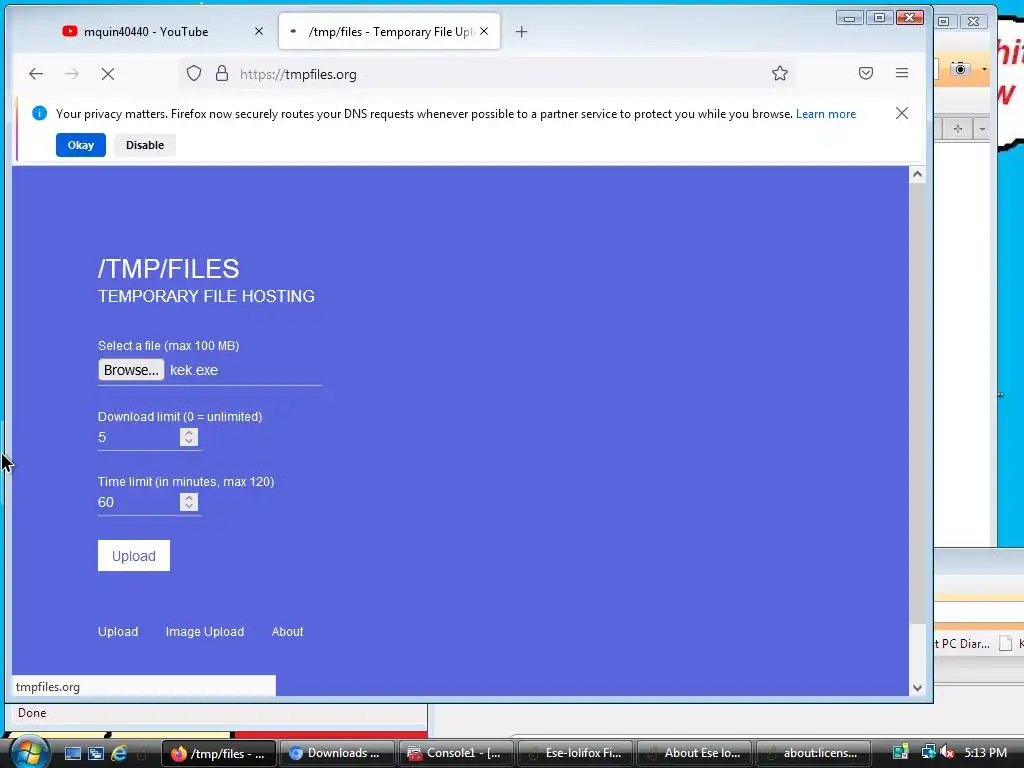Screen dimensions: 1024x768
Task: Dismiss the DNS privacy notification bar
Action: 902,113
